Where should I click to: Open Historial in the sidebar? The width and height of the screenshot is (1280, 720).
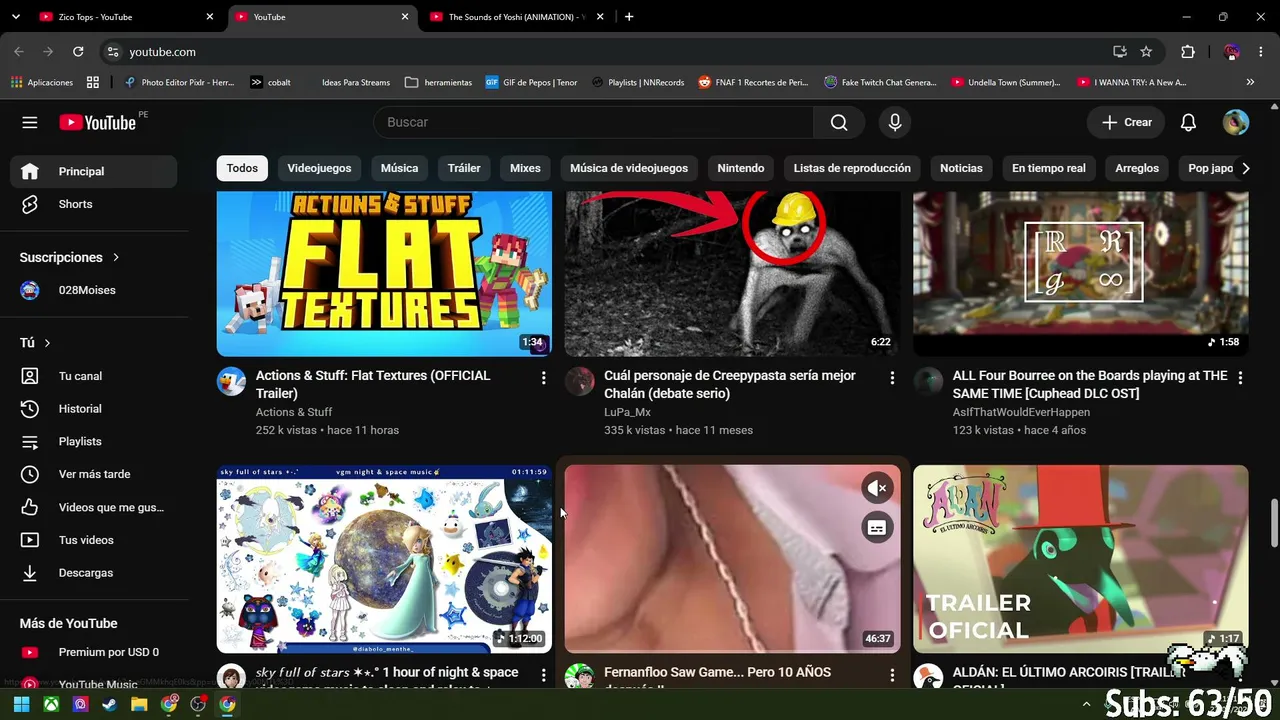coord(94,409)
